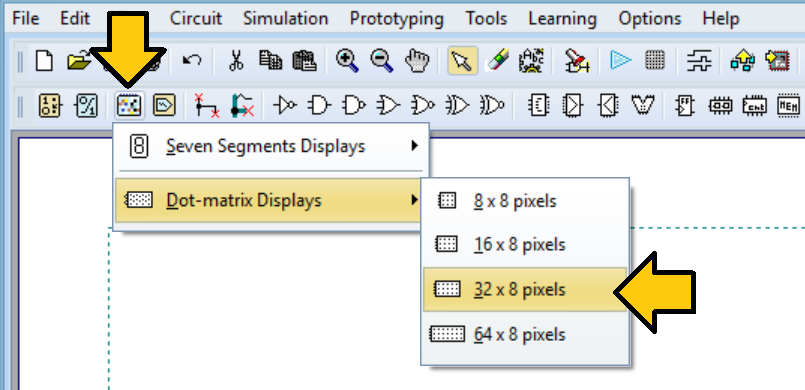The image size is (805, 390).
Task: Open the Simulation menu
Action: click(x=285, y=18)
